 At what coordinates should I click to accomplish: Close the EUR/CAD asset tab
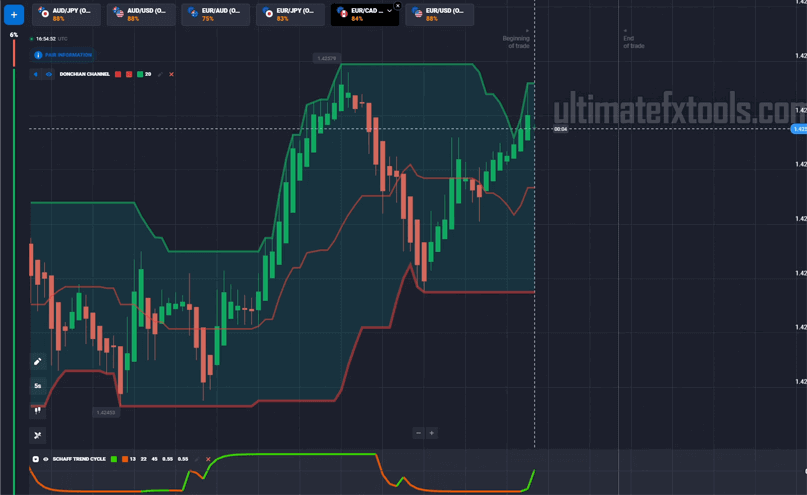(398, 5)
